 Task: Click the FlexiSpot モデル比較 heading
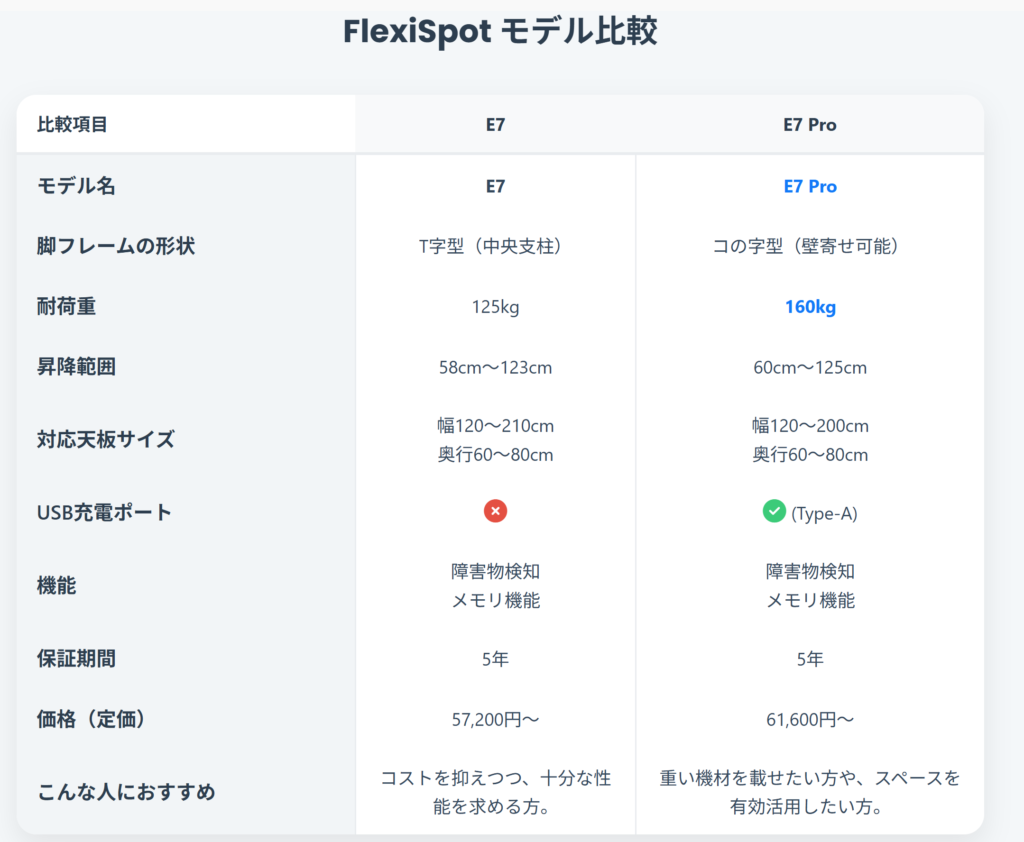click(500, 32)
